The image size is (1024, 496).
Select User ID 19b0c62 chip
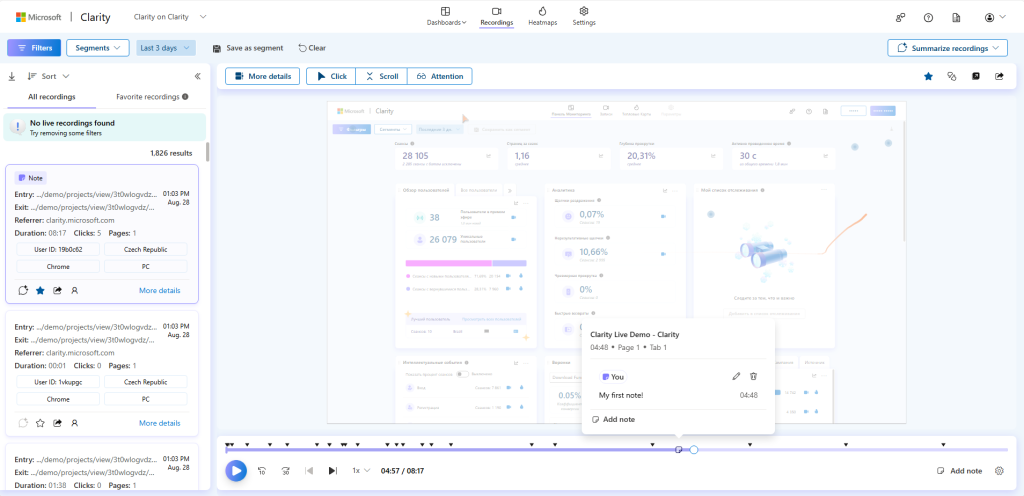58,249
